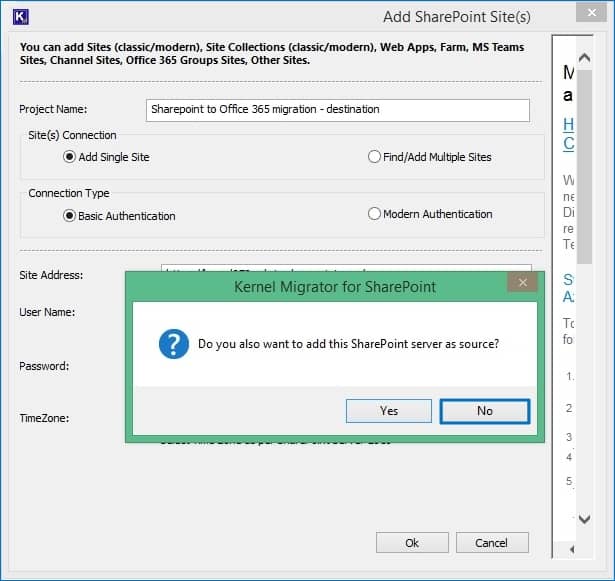This screenshot has height=581, width=615.
Task: Click the Site(s) Connection group label
Action: pyautogui.click(x=72, y=135)
